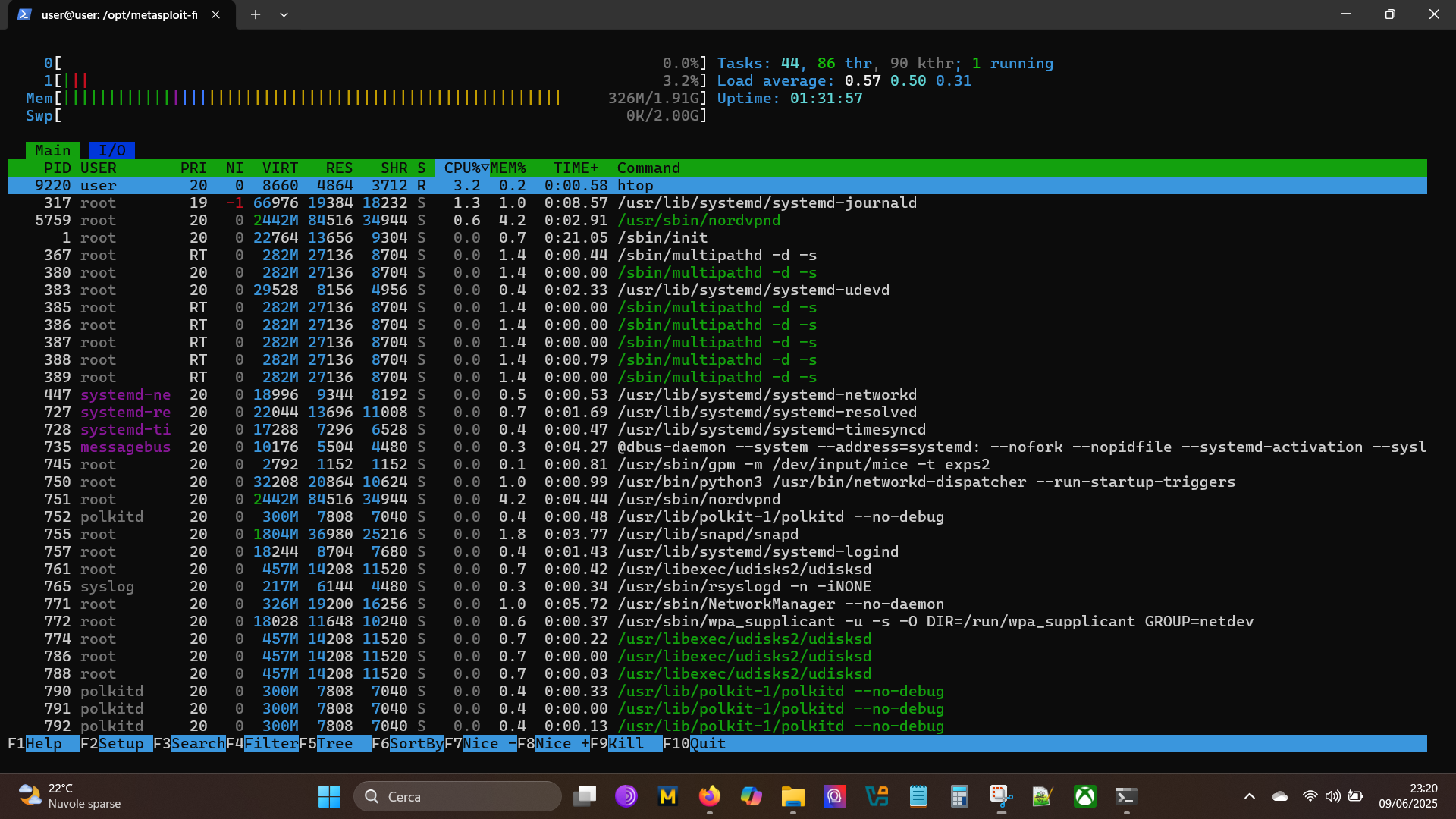Viewport: 1456px width, 819px height.
Task: Open Calculator from taskbar
Action: tap(959, 796)
